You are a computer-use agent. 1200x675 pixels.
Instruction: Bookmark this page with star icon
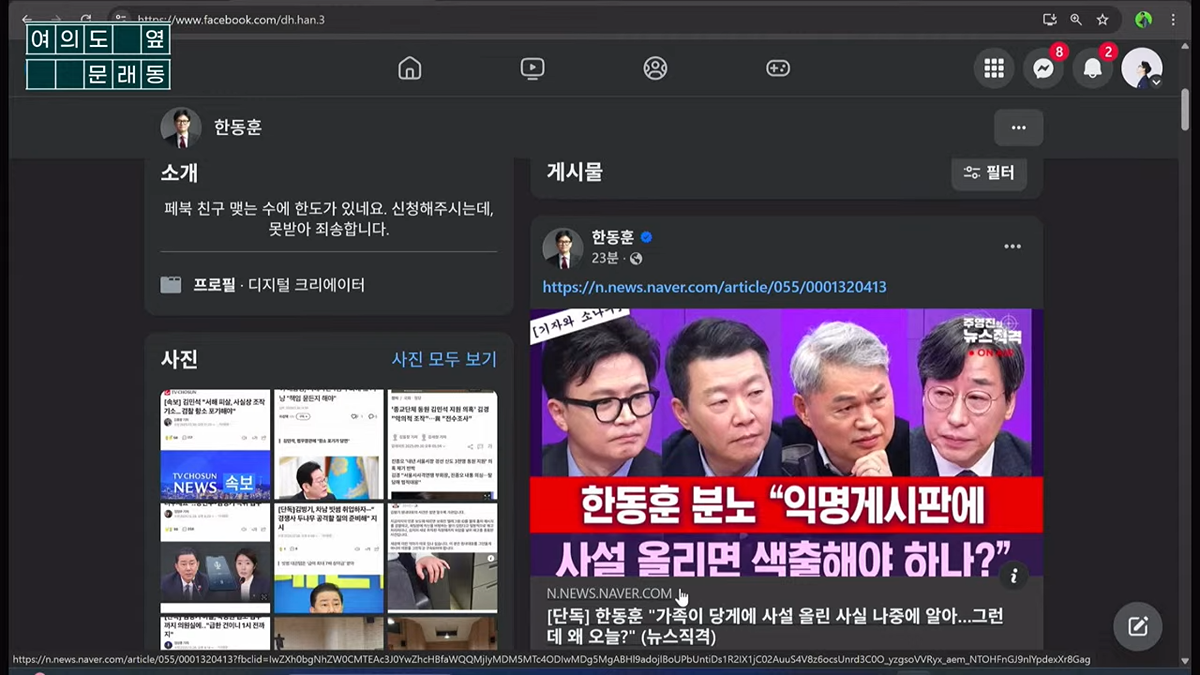[x=1102, y=19]
